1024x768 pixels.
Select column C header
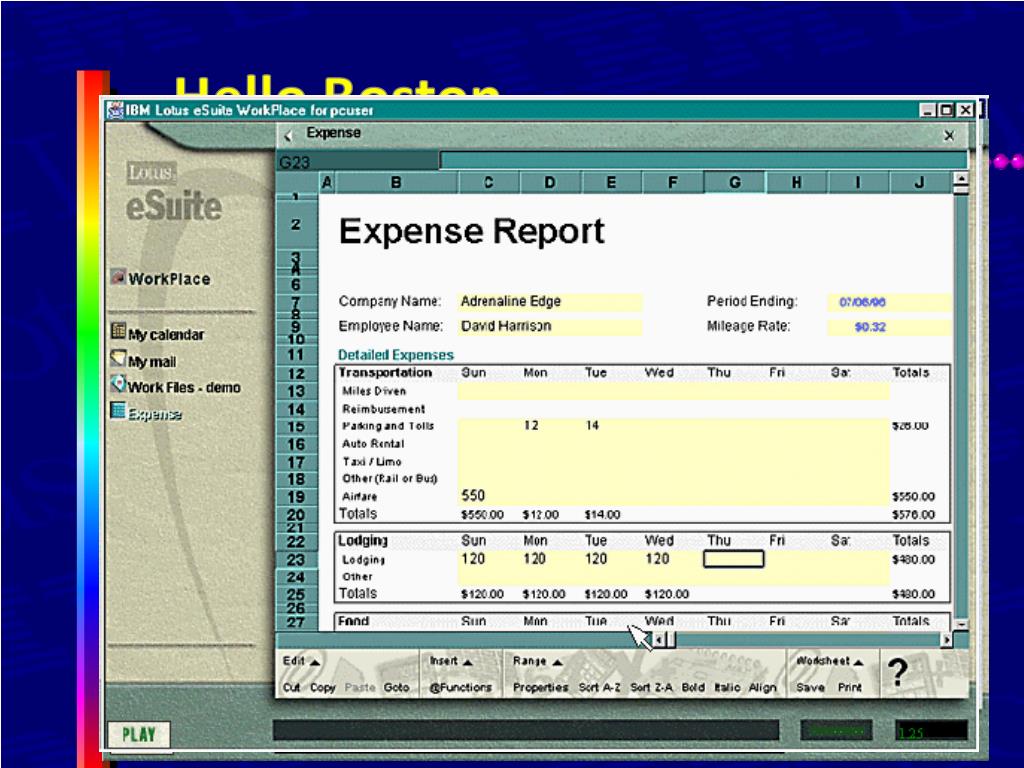pyautogui.click(x=488, y=183)
